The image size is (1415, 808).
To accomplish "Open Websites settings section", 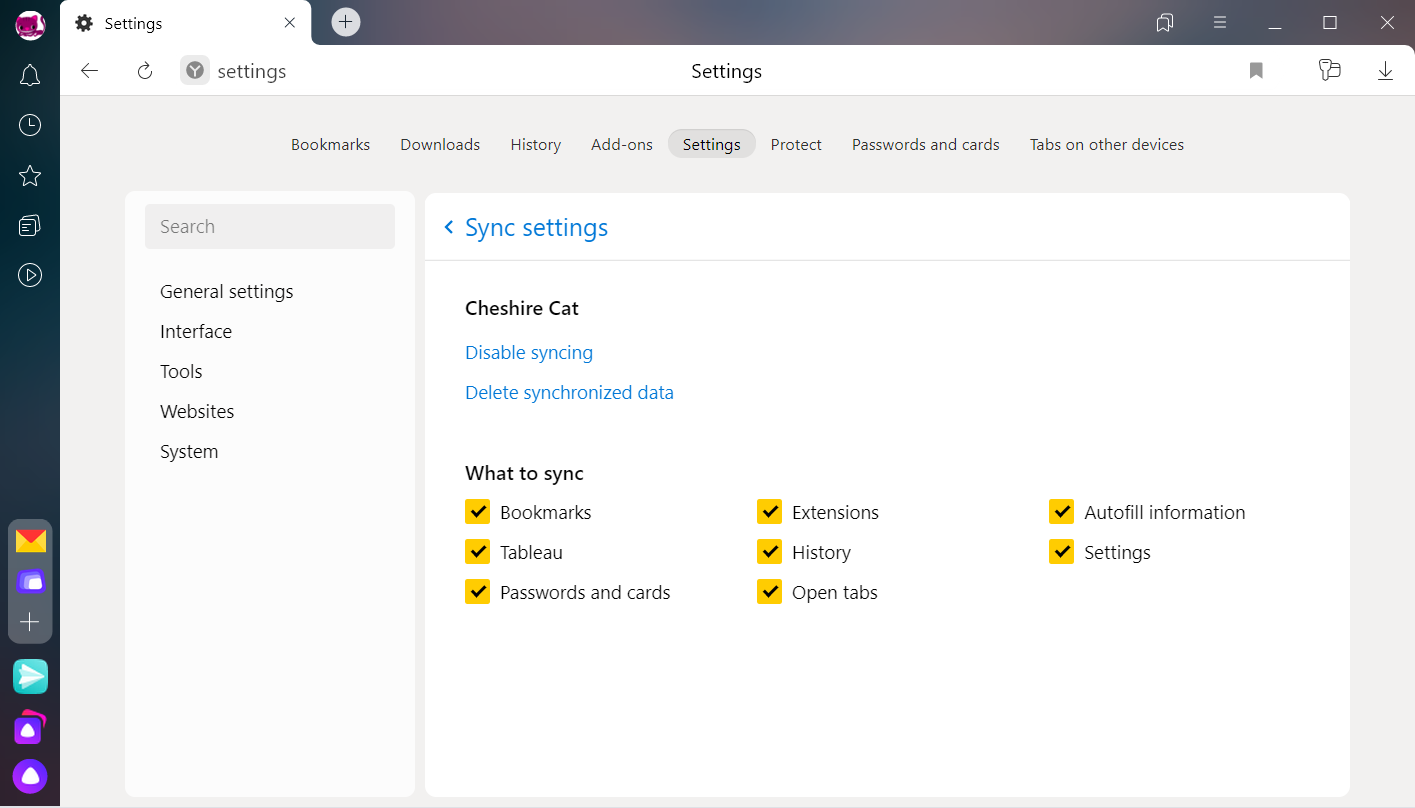I will 197,411.
